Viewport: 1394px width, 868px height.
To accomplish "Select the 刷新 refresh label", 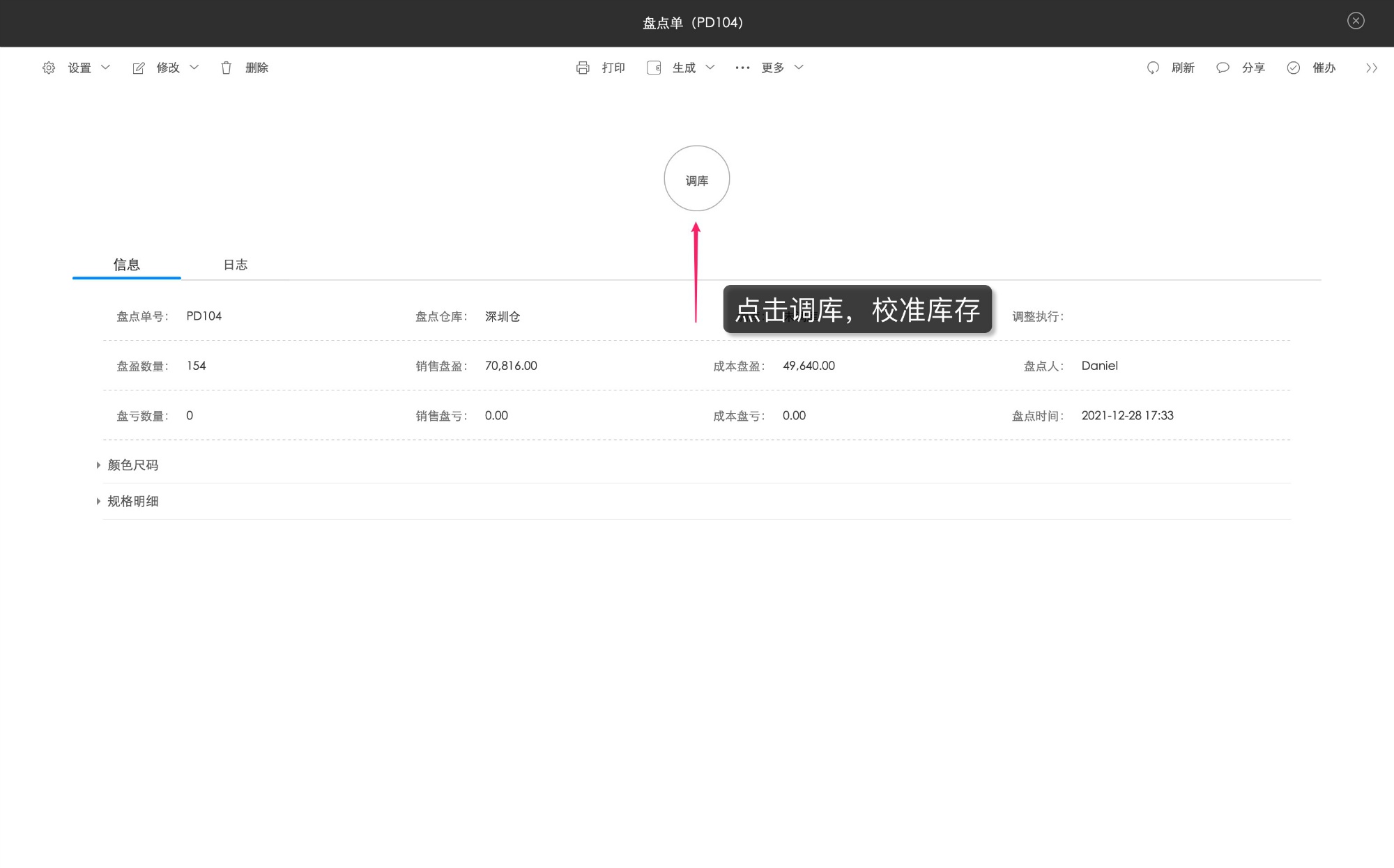I will (x=1183, y=68).
